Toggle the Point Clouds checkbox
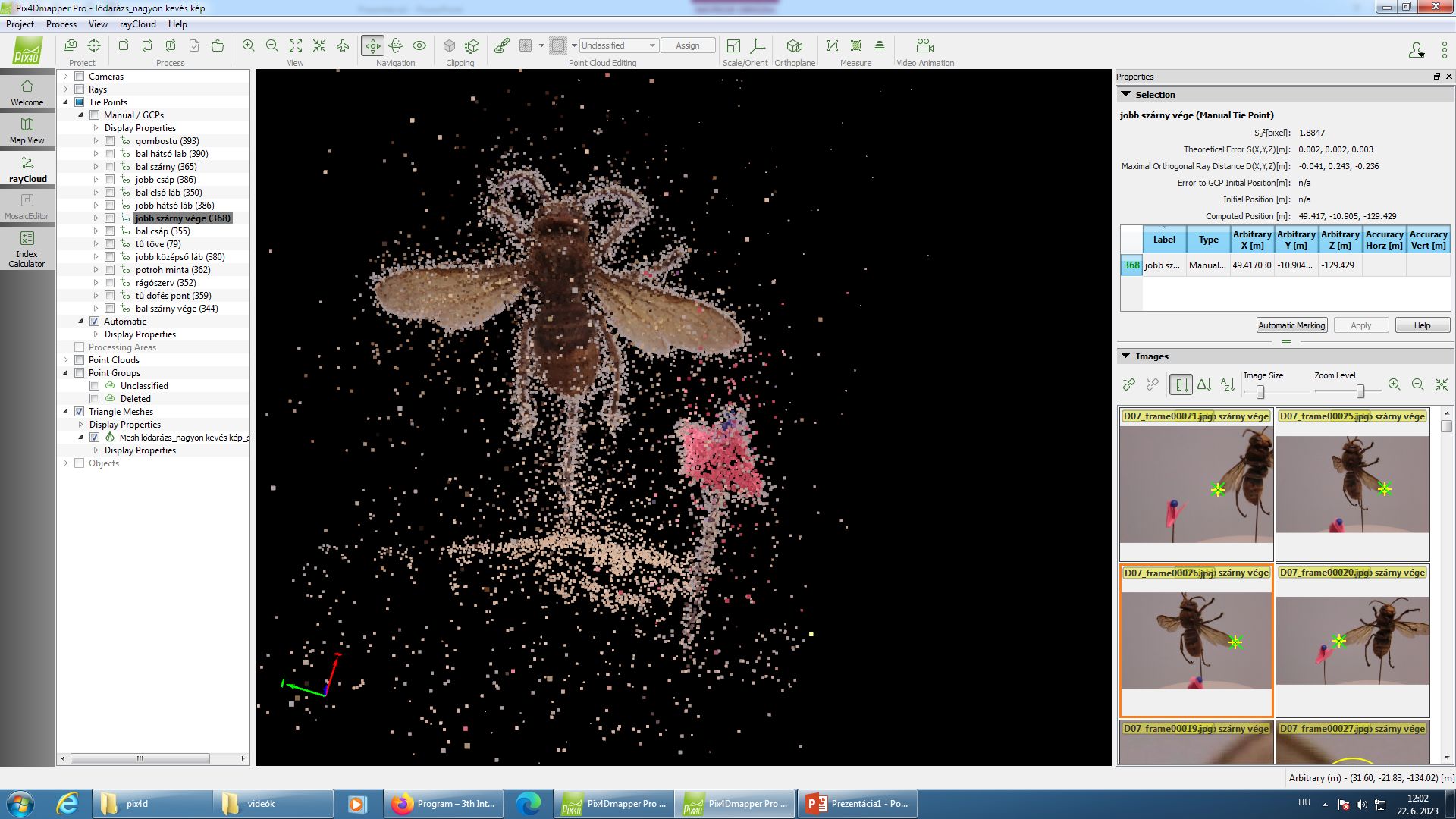1456x819 pixels. [x=79, y=360]
